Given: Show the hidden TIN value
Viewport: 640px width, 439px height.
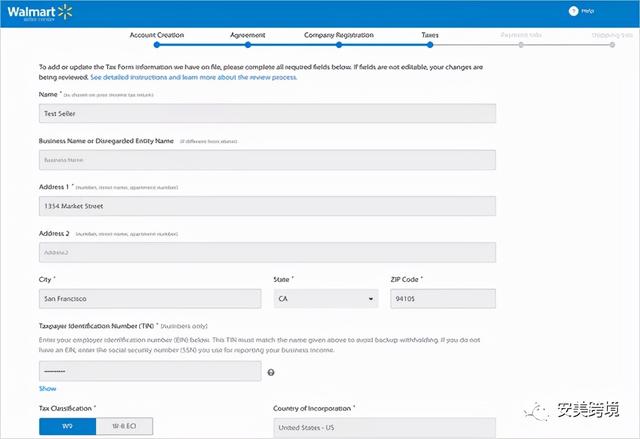Looking at the screenshot, I should 47,388.
